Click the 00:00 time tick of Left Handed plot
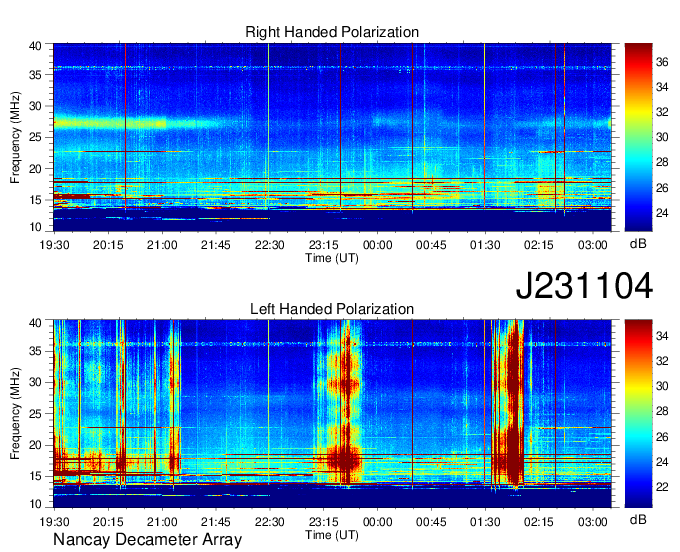Viewport: 680px width, 552px height. pyautogui.click(x=377, y=522)
